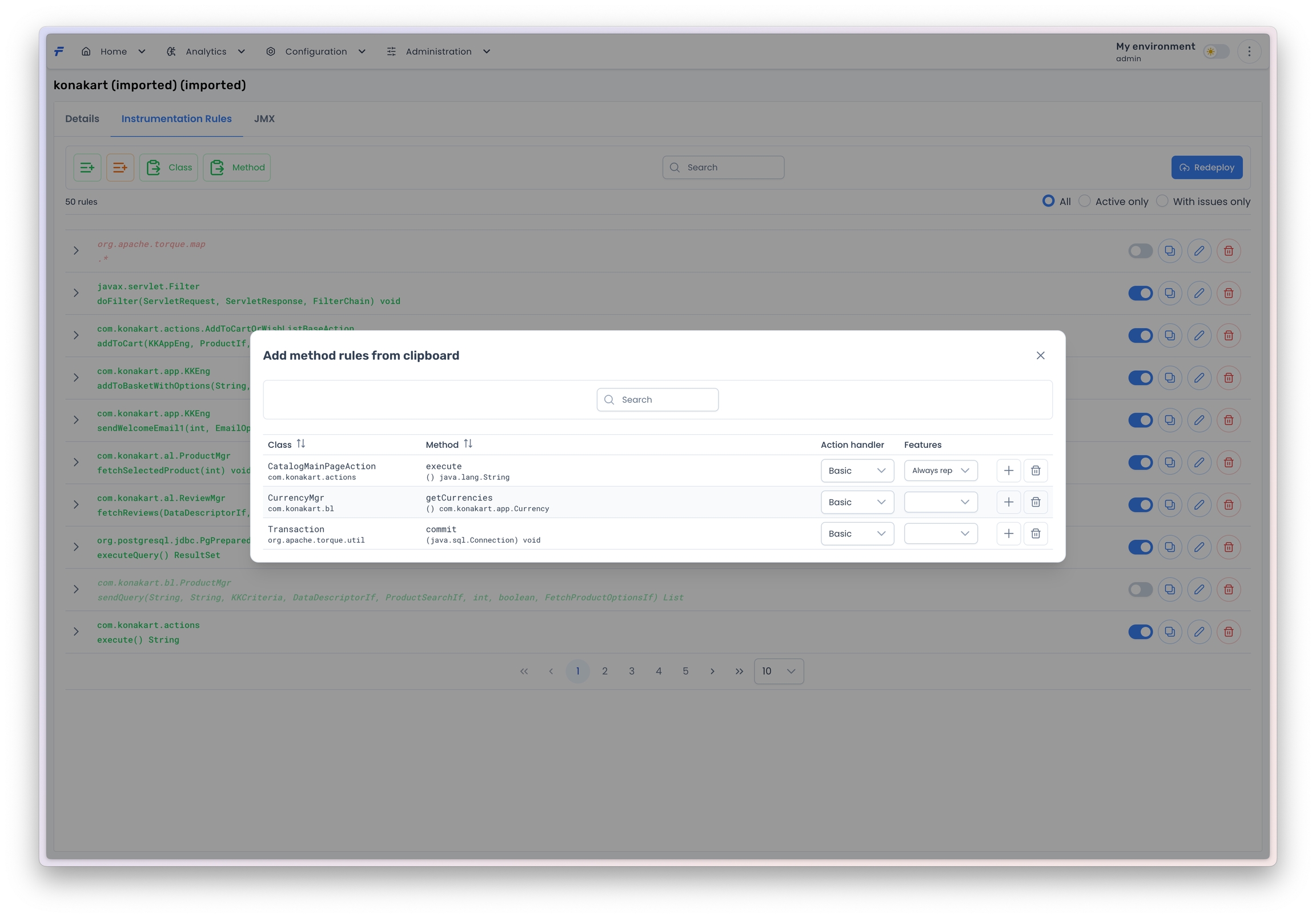Open Action handler dropdown for CurrencyMgr
The image size is (1316, 918).
(x=857, y=502)
